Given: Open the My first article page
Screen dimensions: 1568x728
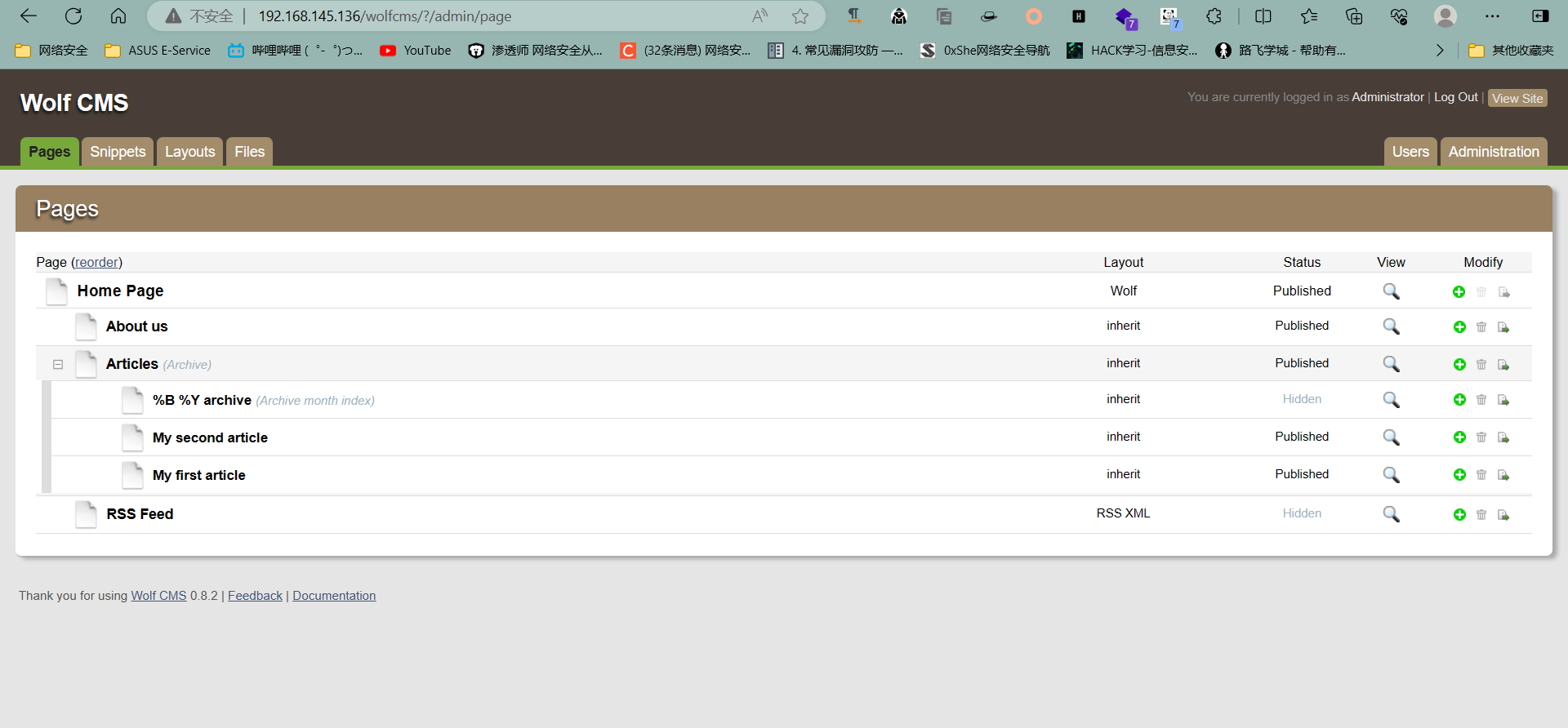Looking at the screenshot, I should pyautogui.click(x=198, y=475).
